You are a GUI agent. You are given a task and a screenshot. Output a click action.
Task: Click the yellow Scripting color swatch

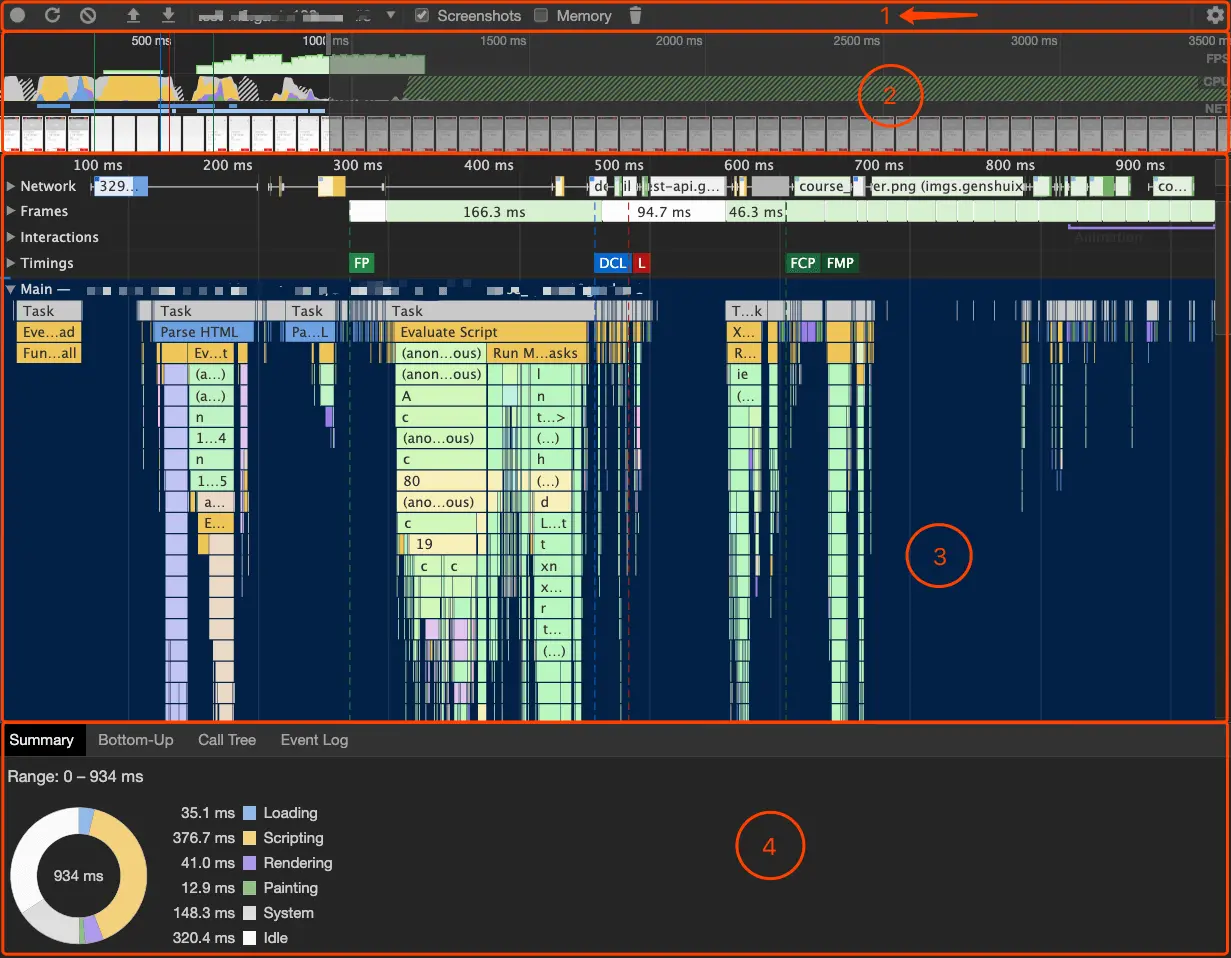pos(250,838)
